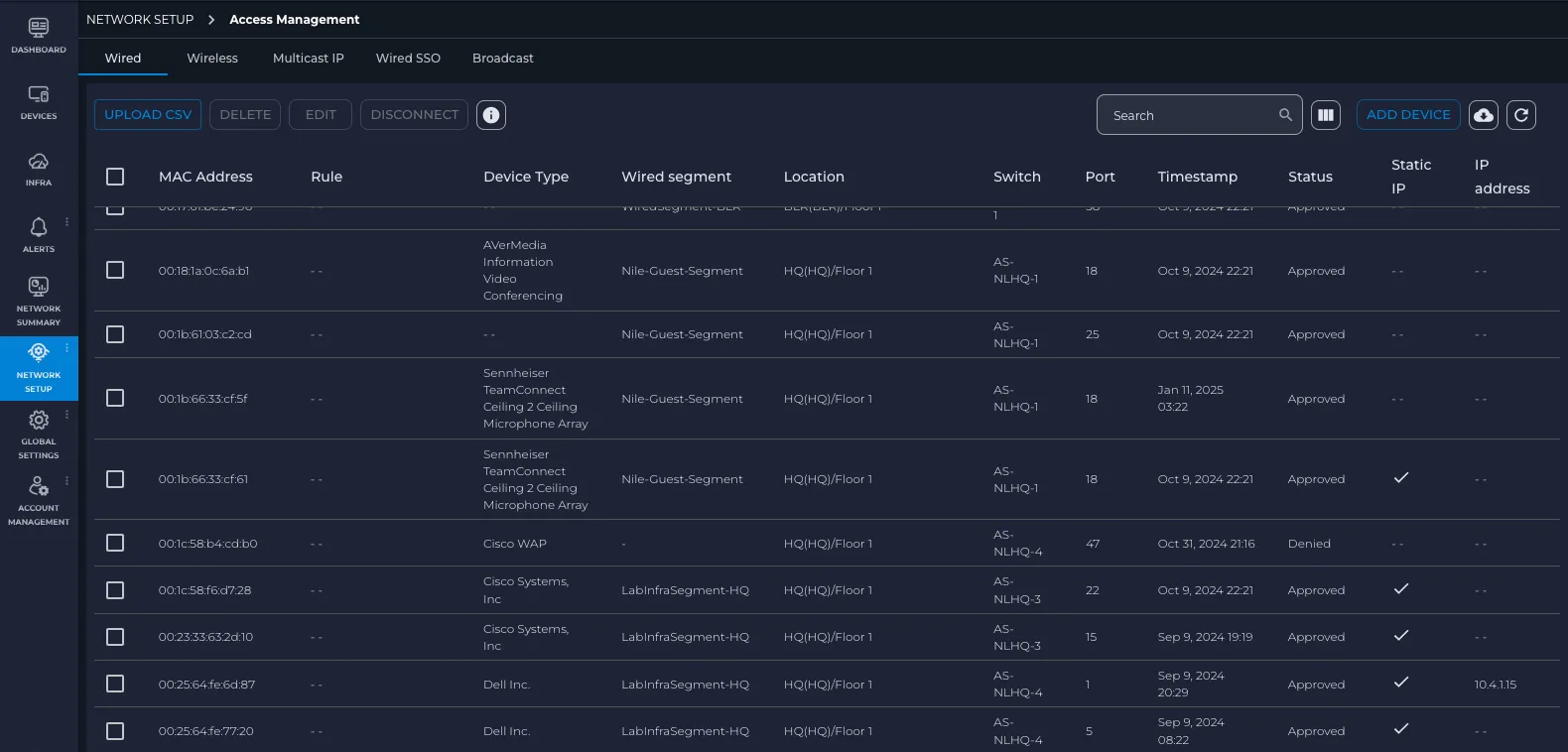The image size is (1568, 752).
Task: Select the Wired tab
Action: pos(123,59)
